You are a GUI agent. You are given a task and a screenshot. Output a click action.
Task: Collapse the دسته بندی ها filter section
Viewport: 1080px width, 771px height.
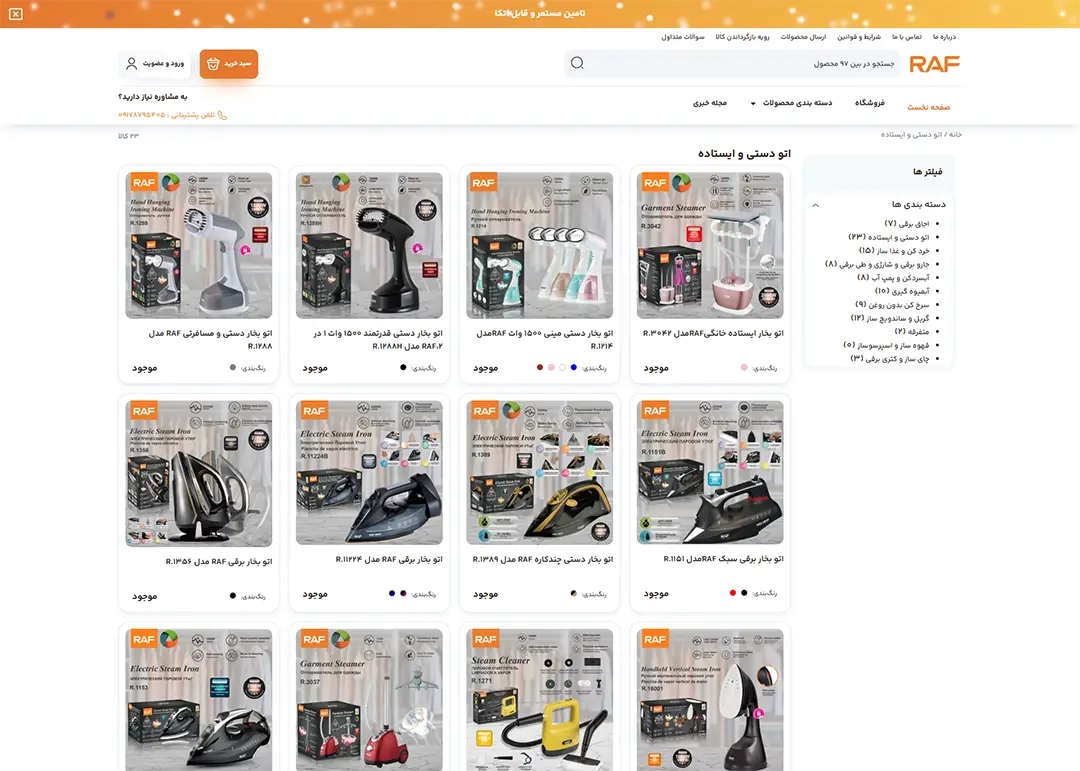point(816,205)
